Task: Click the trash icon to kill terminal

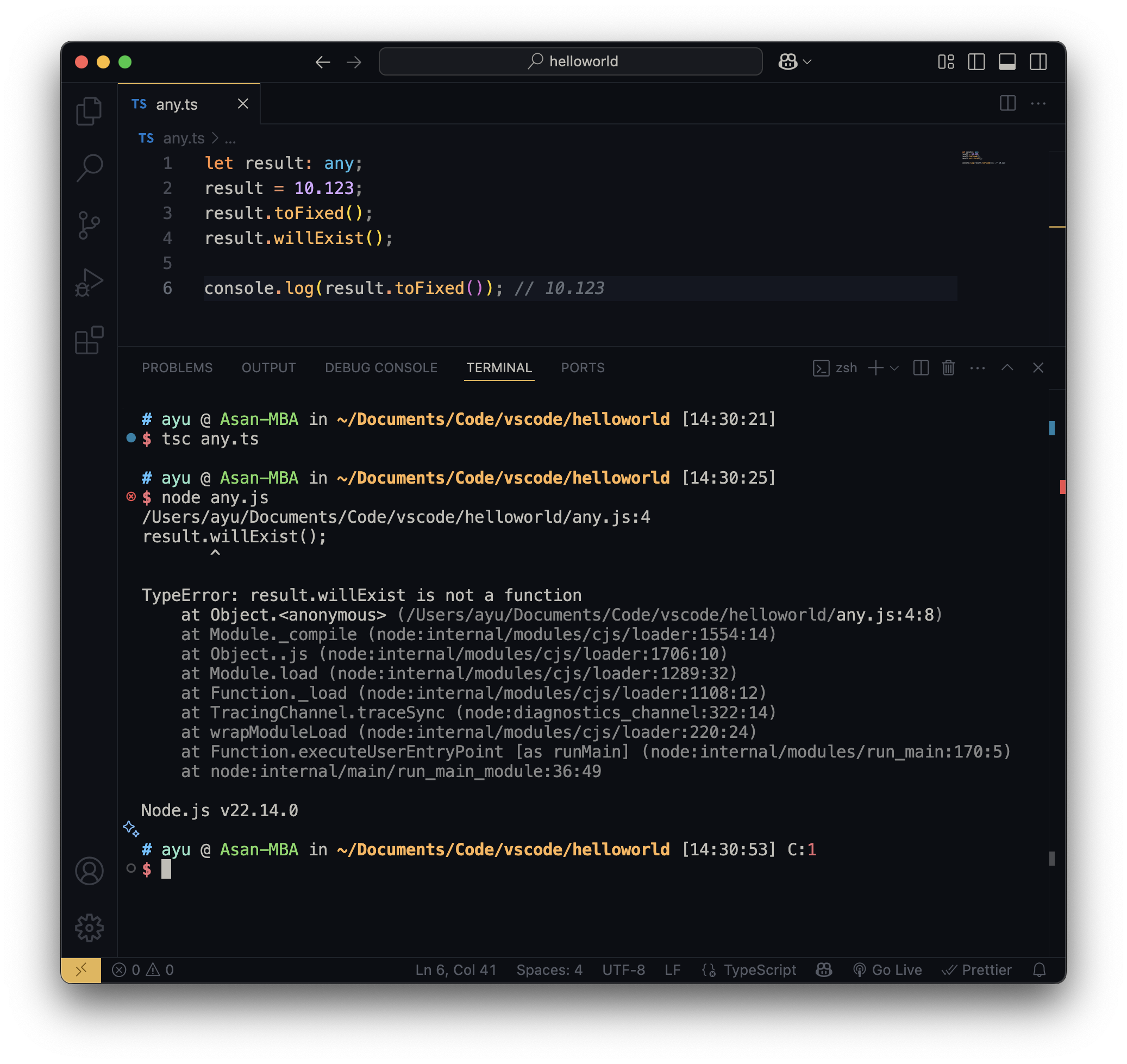Action: click(948, 367)
